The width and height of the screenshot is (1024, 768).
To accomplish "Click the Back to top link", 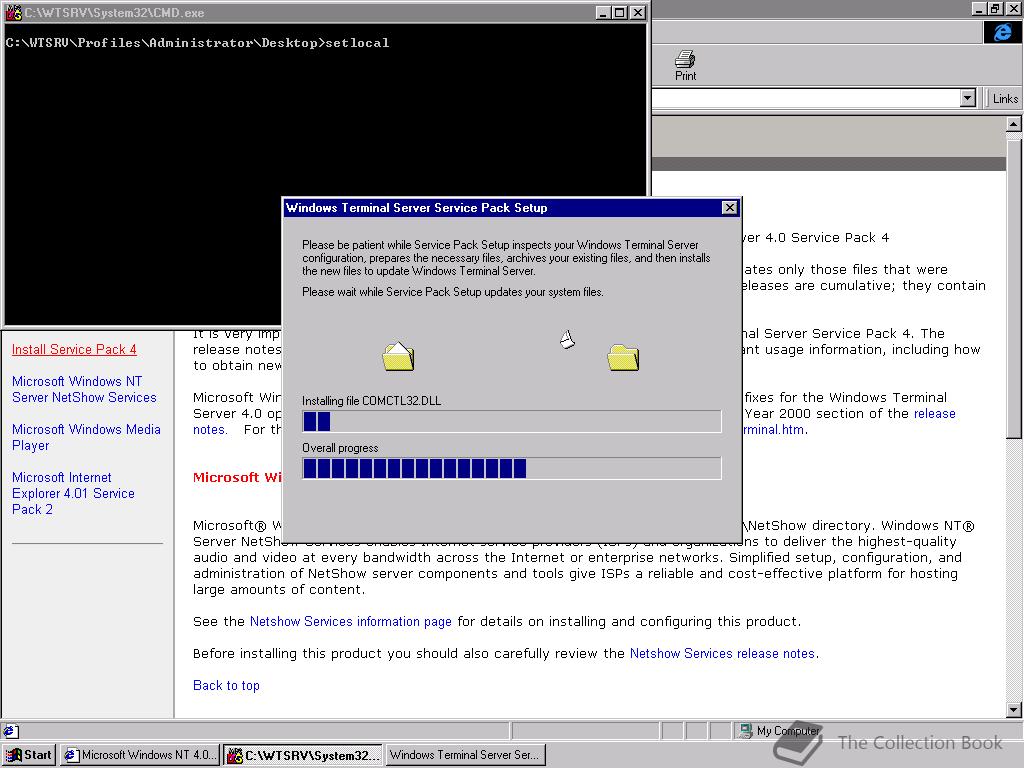I will [225, 685].
